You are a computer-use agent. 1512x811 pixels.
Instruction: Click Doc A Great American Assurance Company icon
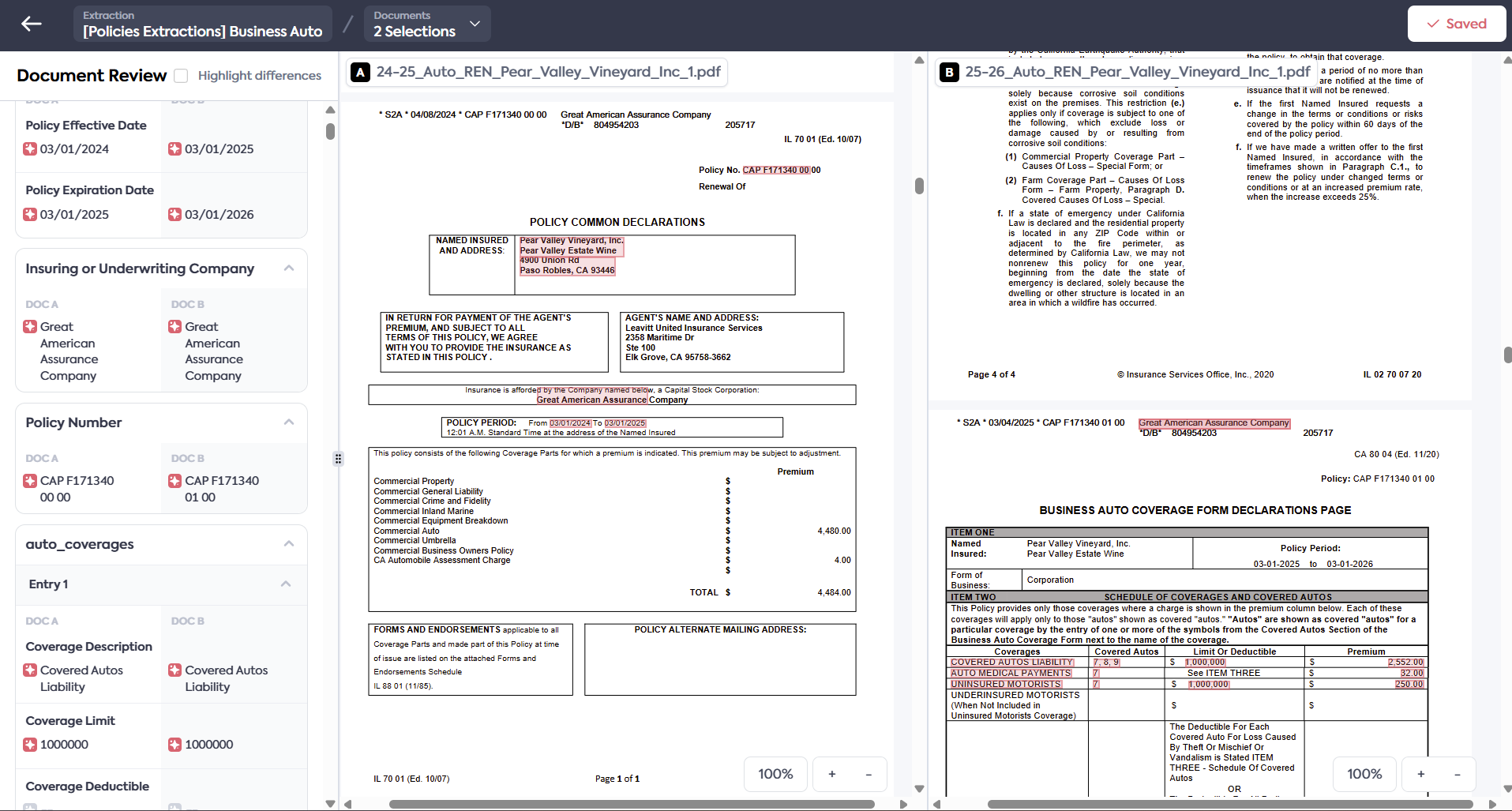(x=30, y=327)
